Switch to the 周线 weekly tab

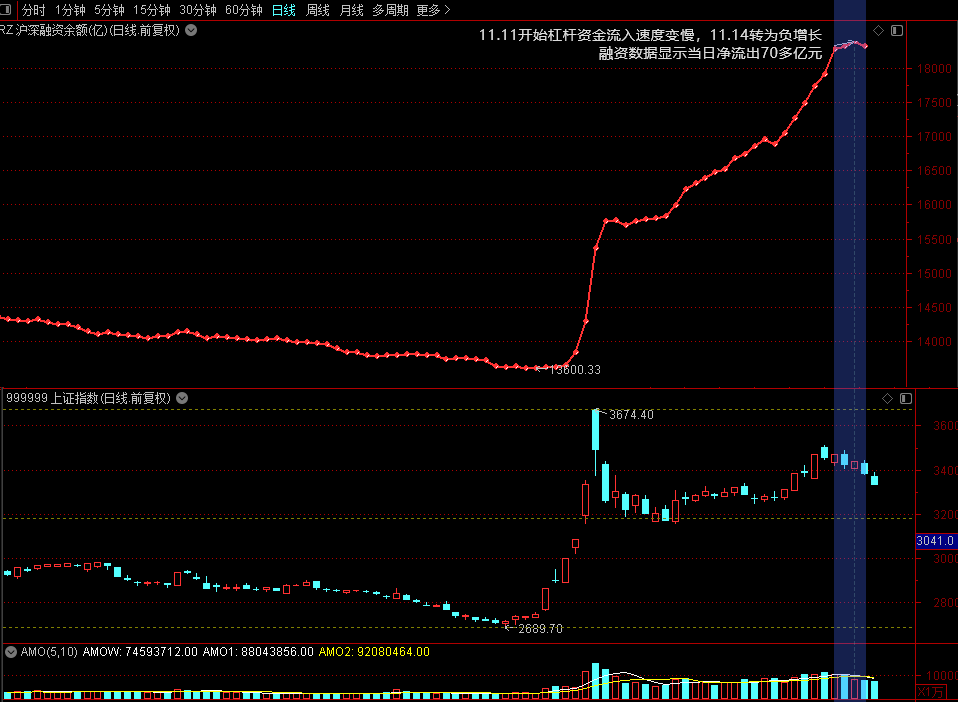point(318,10)
